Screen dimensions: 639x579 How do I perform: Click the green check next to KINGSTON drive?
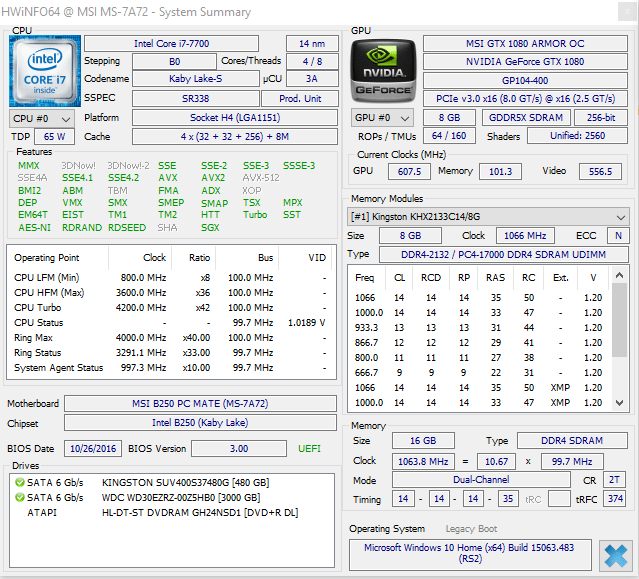tap(20, 482)
